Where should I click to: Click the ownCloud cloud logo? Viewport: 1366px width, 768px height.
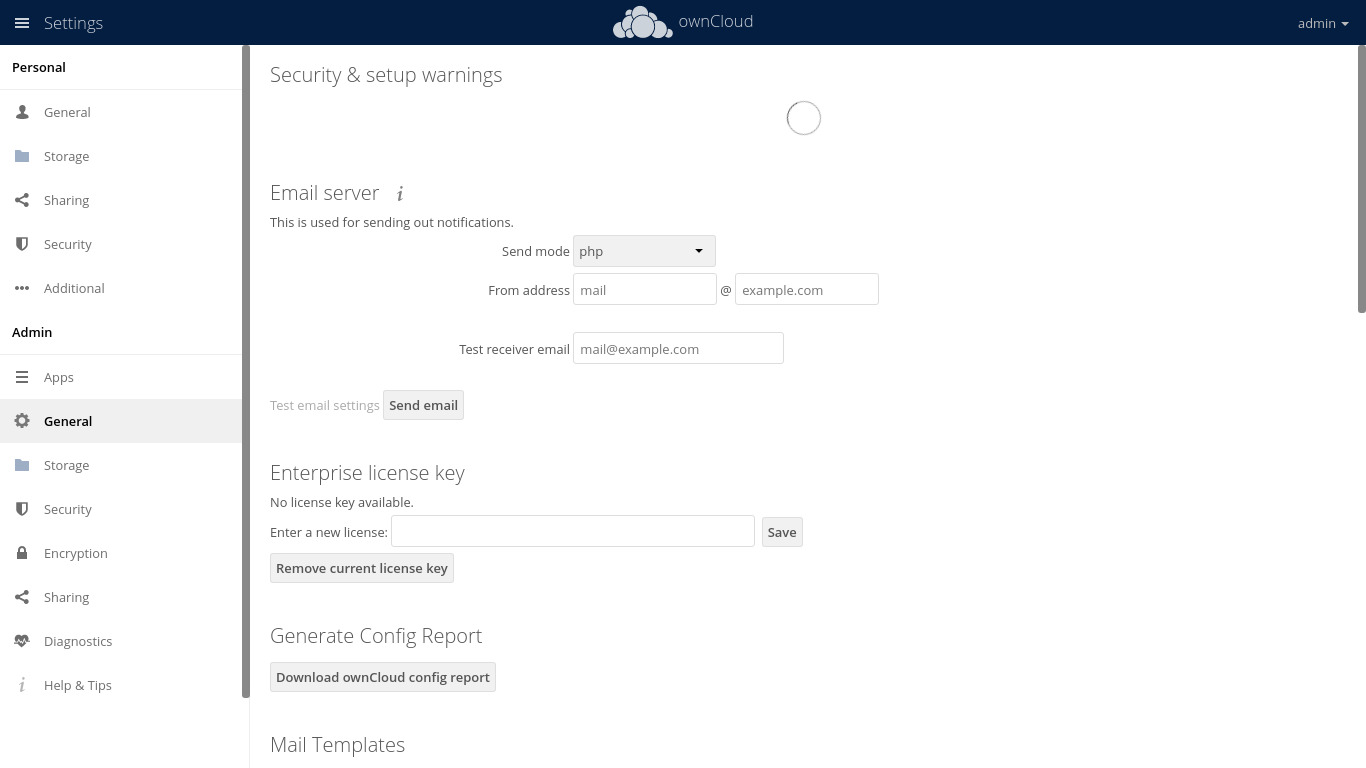[642, 23]
